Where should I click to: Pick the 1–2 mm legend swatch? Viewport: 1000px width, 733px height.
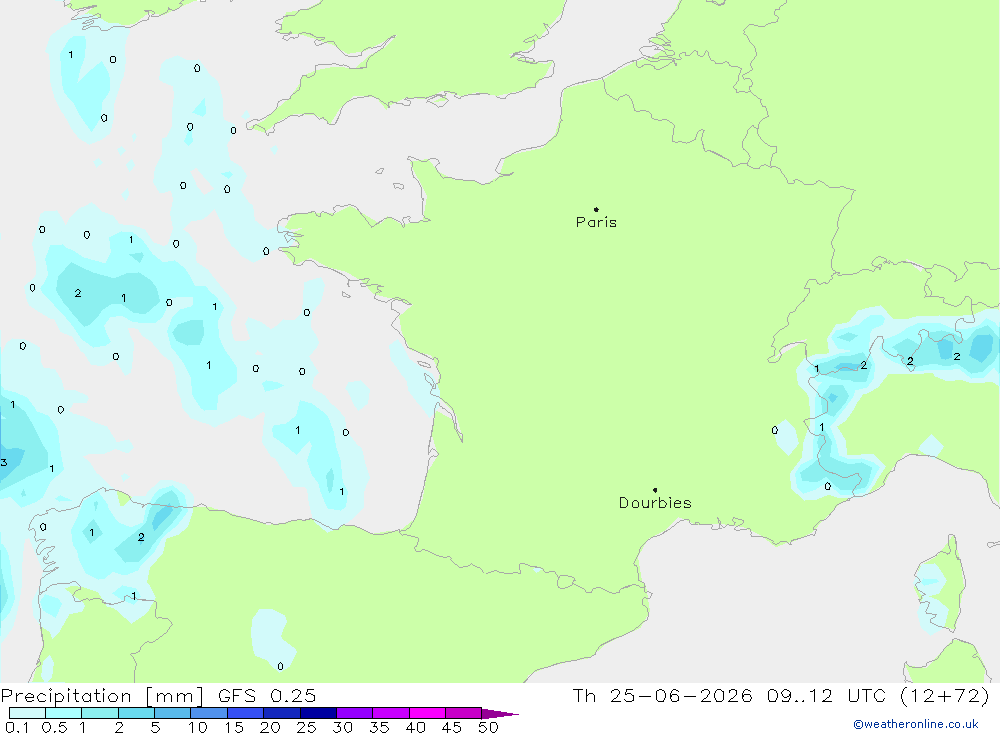point(99,713)
